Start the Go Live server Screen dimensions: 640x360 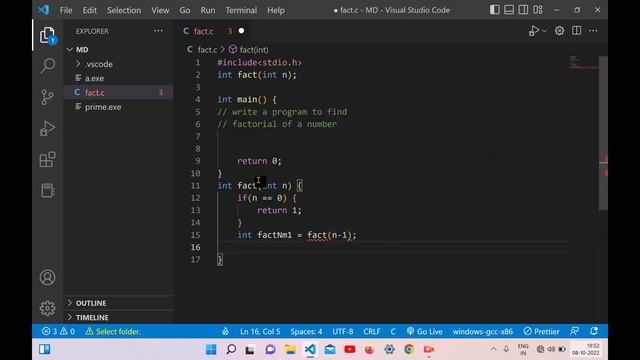[x=424, y=331]
